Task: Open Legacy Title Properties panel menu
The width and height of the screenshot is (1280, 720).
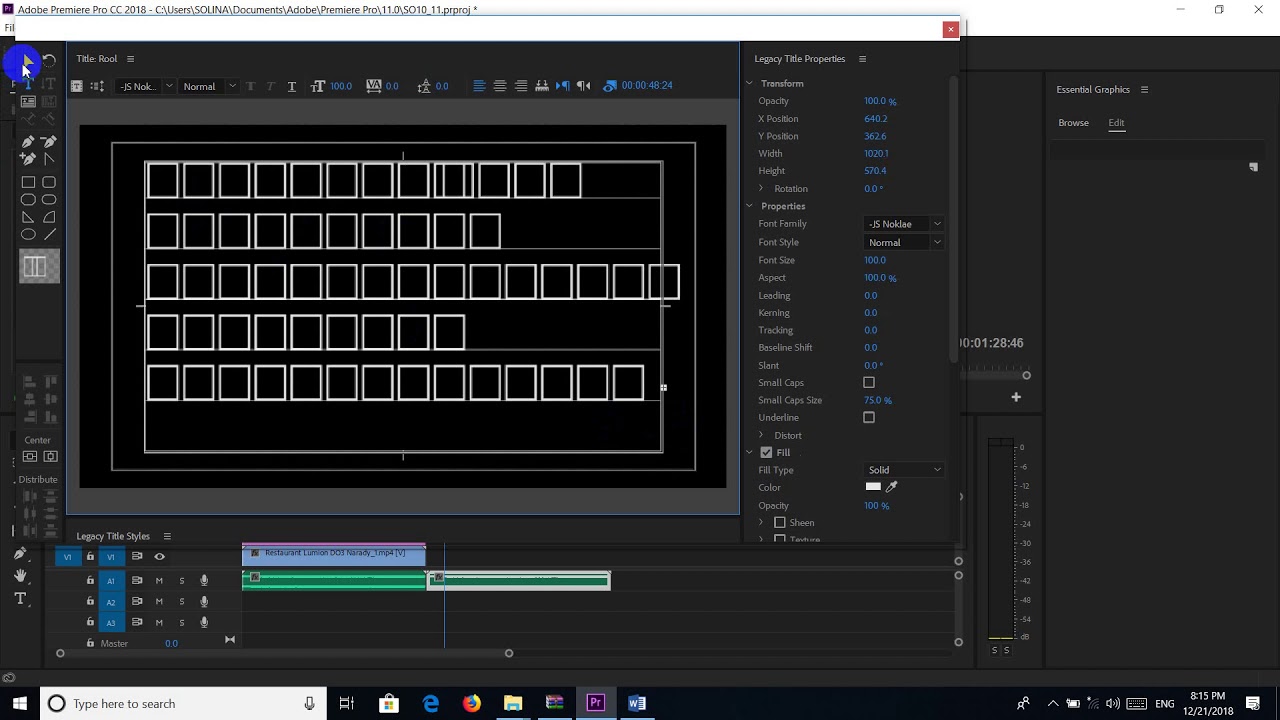Action: point(862,59)
